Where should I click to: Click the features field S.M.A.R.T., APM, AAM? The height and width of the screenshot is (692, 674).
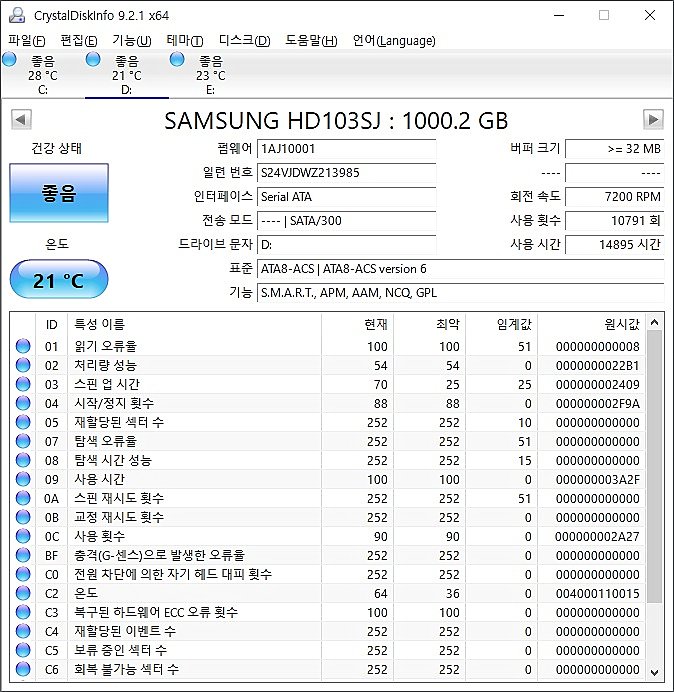click(460, 293)
